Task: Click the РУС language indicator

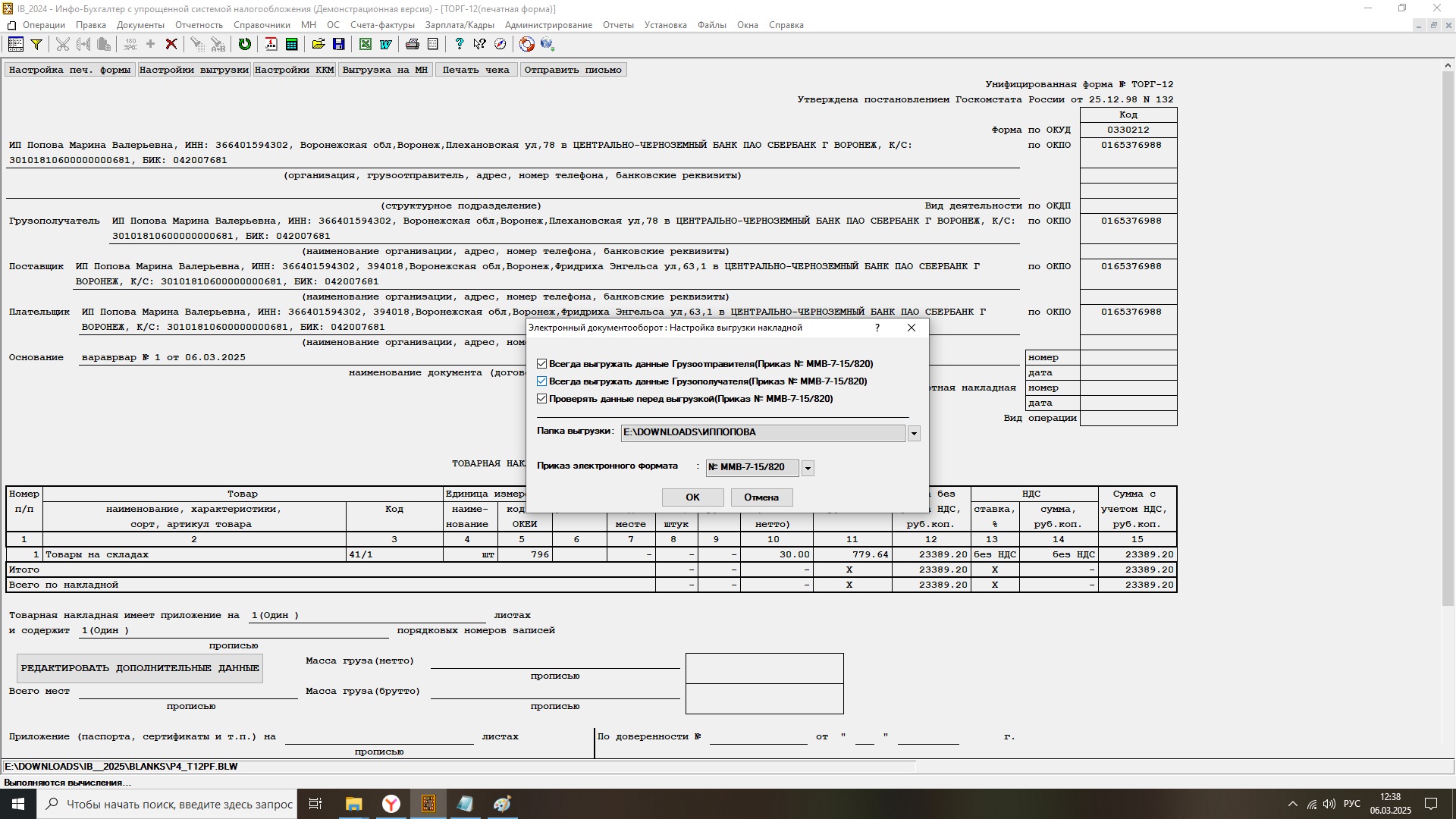Action: tap(1351, 804)
